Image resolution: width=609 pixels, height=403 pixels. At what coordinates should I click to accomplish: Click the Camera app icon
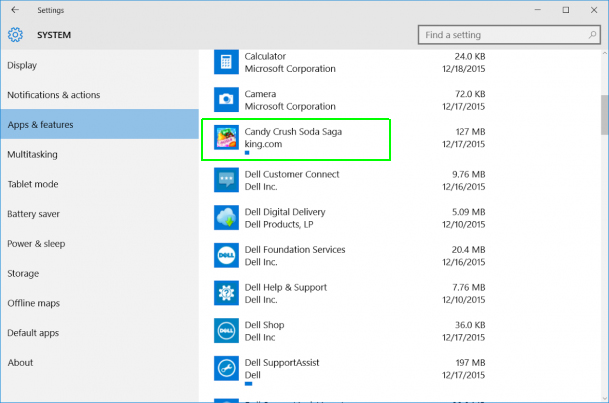point(227,99)
